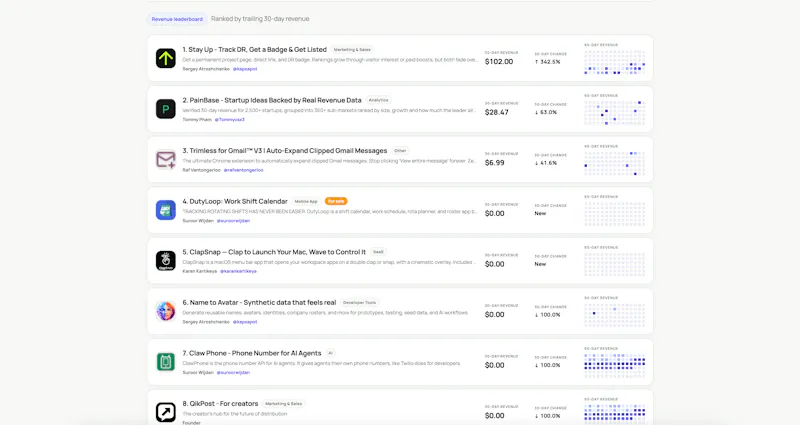Click the Stay Up green arrow logo
The width and height of the screenshot is (800, 425).
coord(166,58)
